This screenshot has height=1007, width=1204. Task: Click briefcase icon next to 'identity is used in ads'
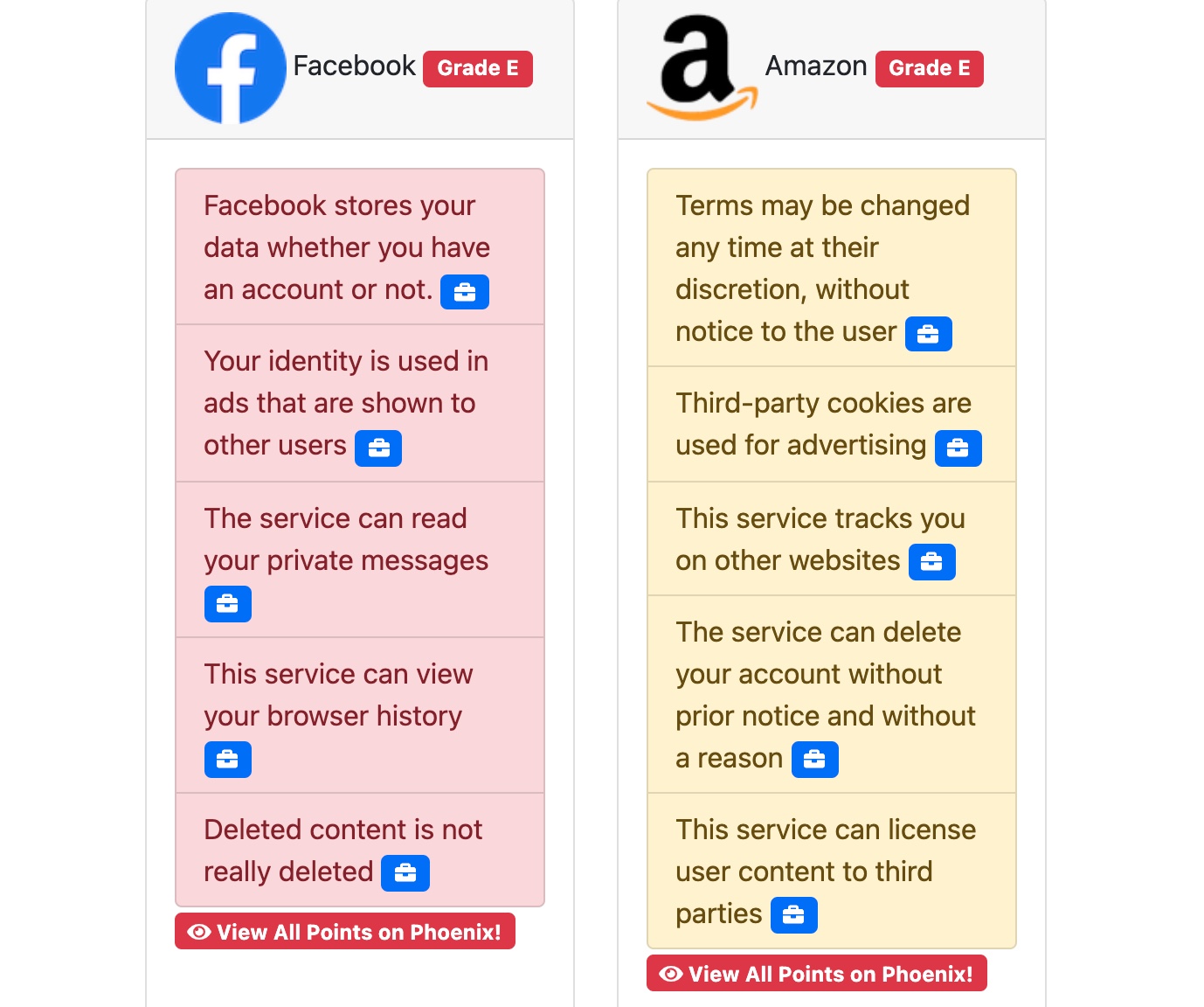378,448
